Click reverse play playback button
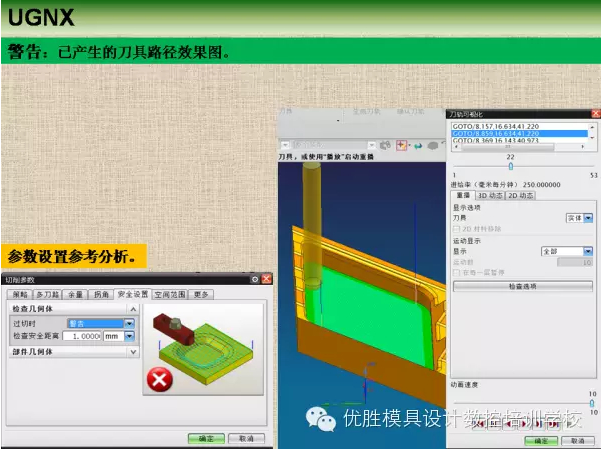The height and width of the screenshot is (449, 602). point(509,424)
